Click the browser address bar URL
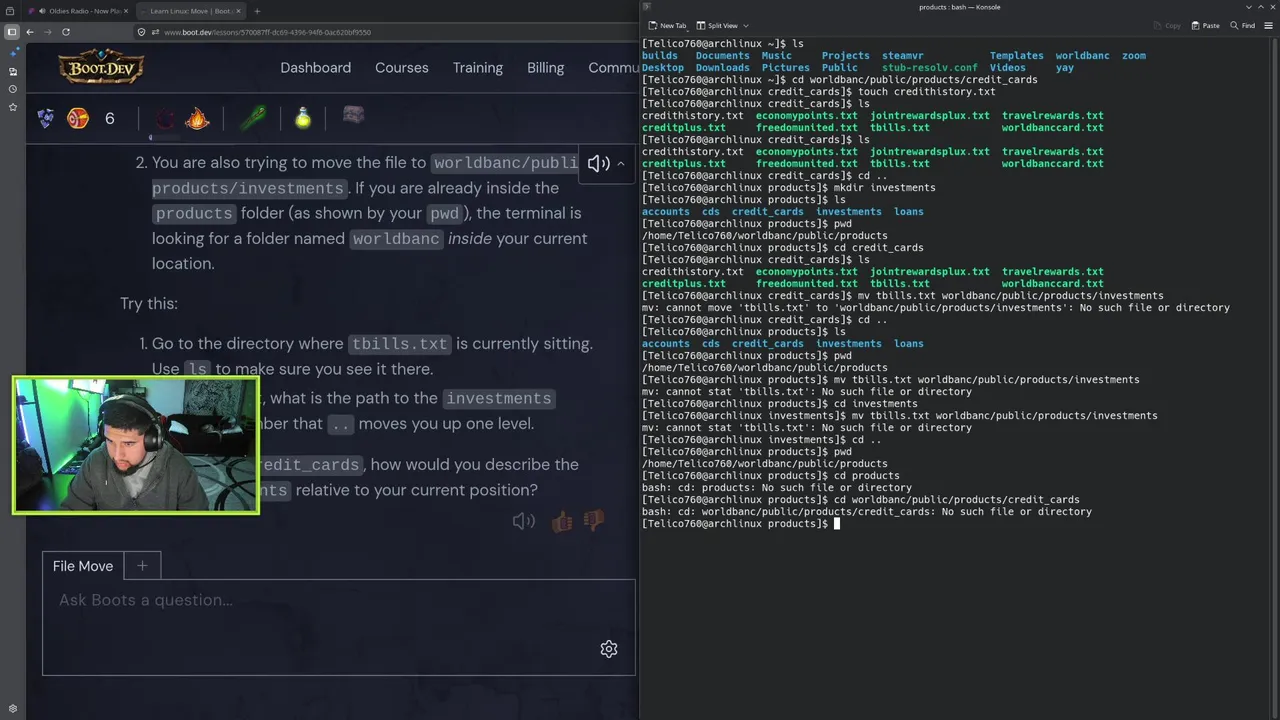 267,32
